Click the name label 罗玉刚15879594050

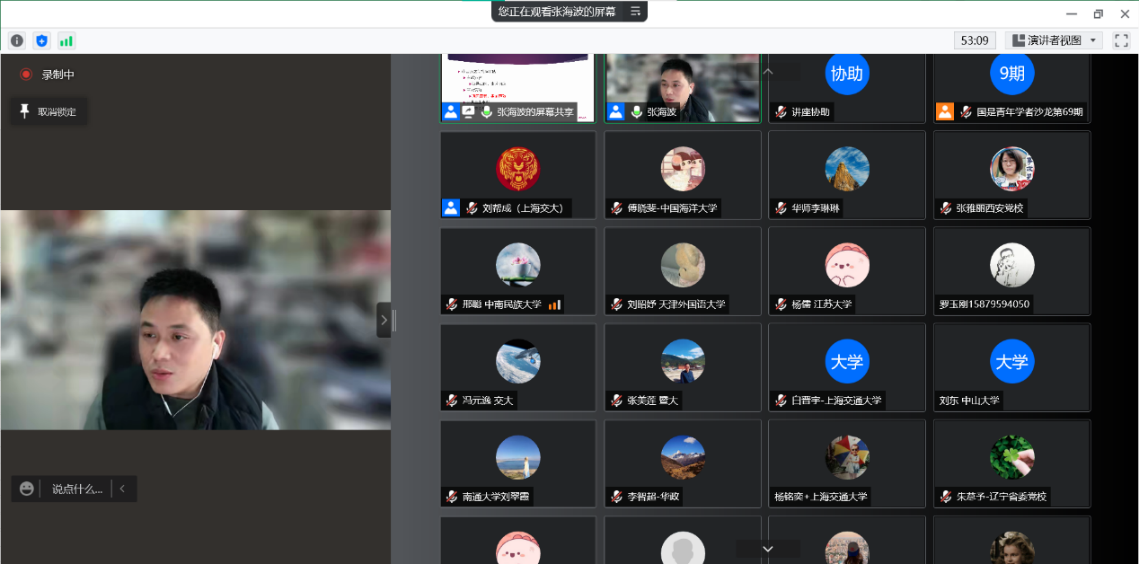point(984,305)
